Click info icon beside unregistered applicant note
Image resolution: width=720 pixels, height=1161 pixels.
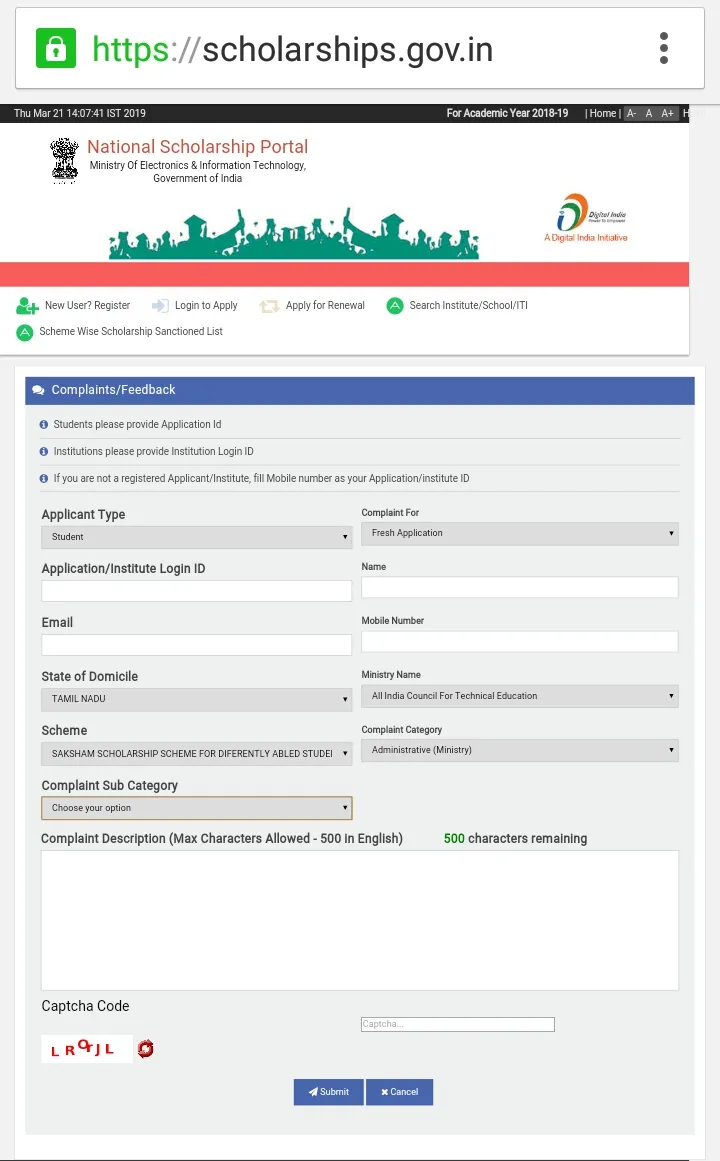point(44,479)
